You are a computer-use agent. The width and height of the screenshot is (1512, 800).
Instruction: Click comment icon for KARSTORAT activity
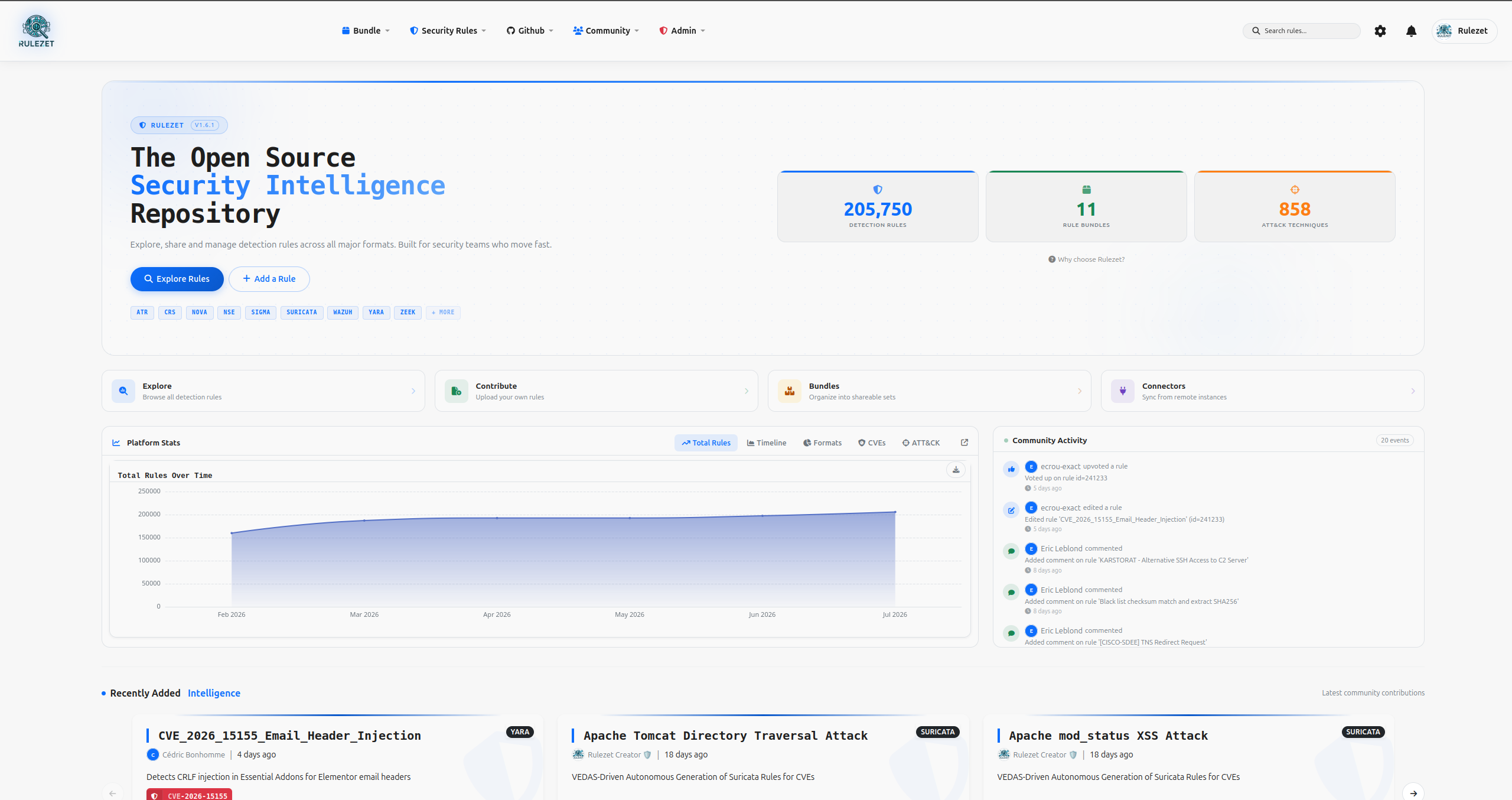pyautogui.click(x=1011, y=551)
